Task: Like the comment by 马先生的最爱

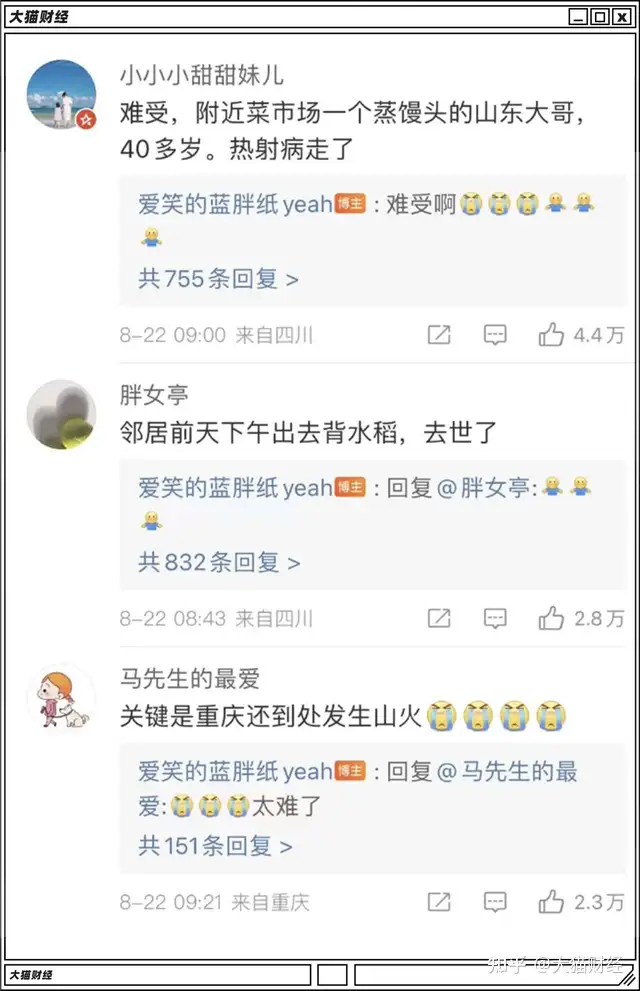Action: coord(551,902)
